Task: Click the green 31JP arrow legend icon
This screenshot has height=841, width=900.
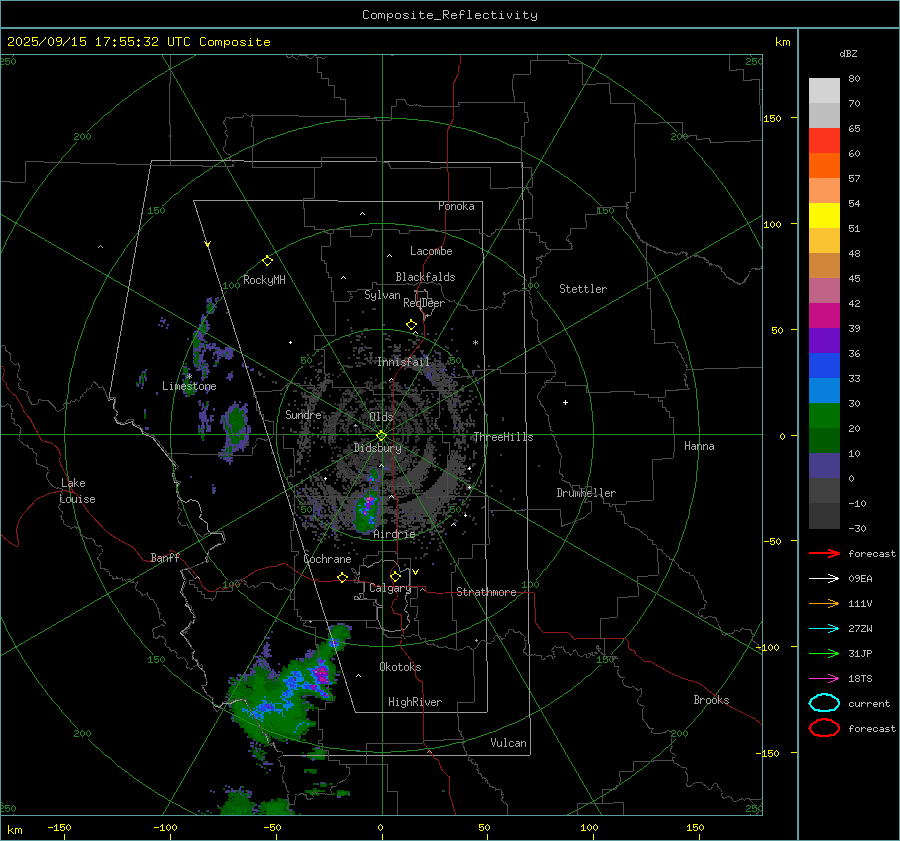Action: coord(824,653)
